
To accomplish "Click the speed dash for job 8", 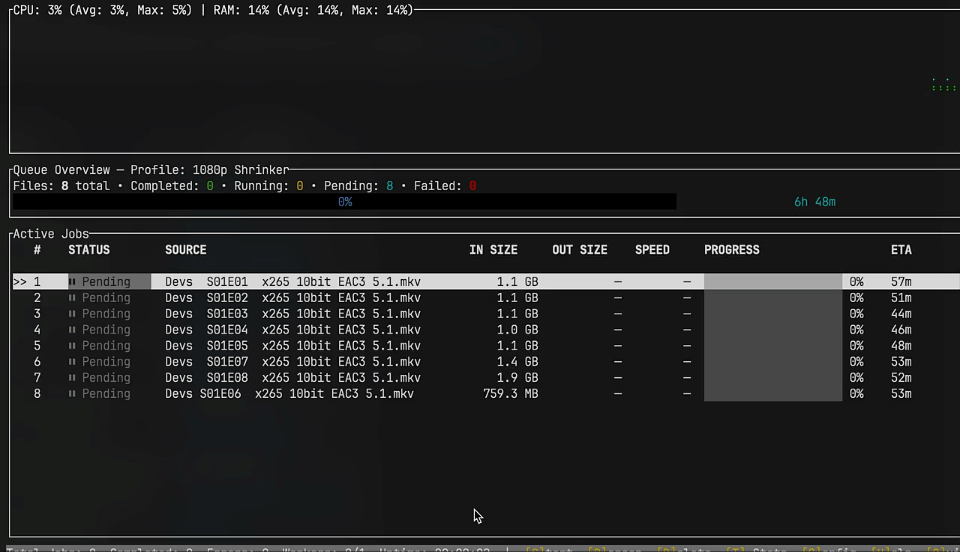I will [x=687, y=393].
